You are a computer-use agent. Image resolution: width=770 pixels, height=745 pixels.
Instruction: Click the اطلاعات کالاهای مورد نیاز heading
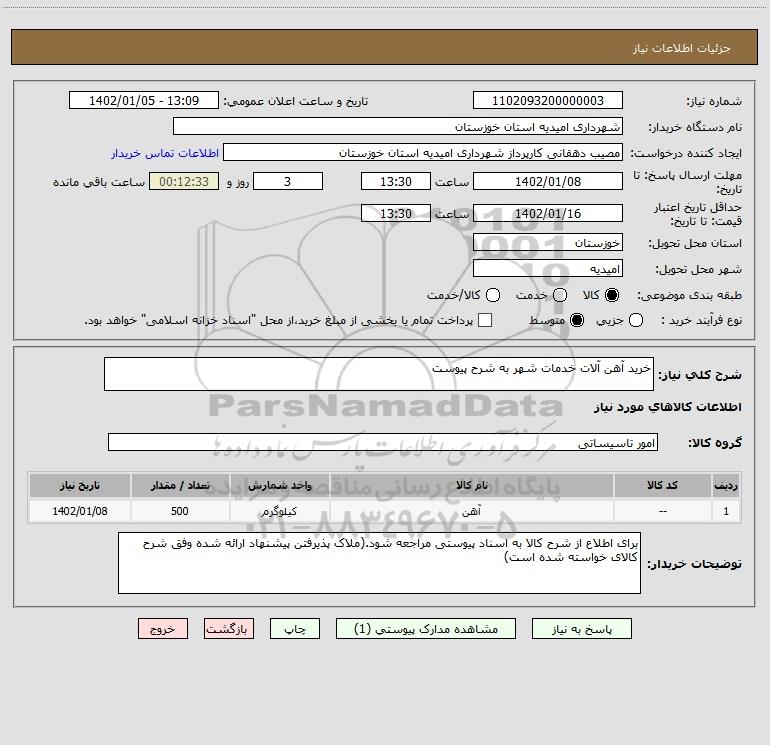(668, 407)
